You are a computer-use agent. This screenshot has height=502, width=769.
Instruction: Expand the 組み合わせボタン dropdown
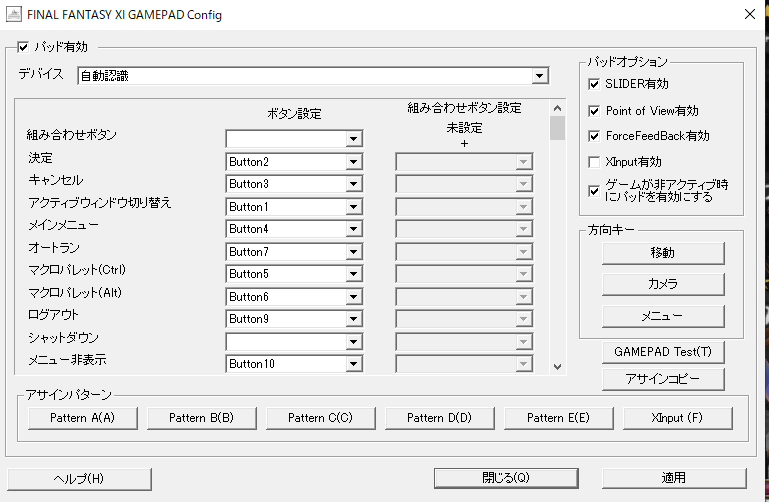(x=353, y=139)
